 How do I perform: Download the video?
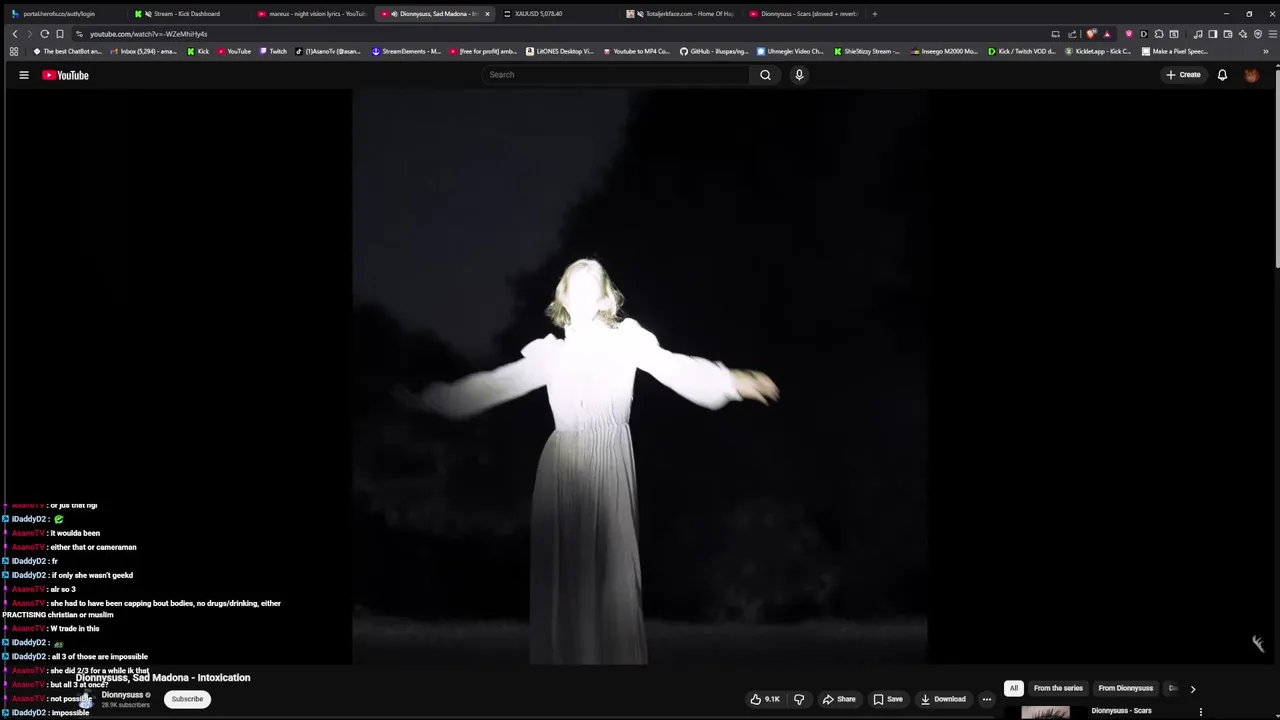tap(943, 699)
